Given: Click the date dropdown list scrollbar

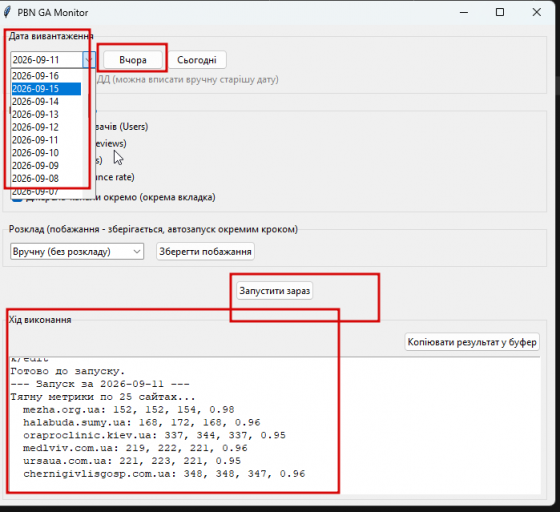Looking at the screenshot, I should (89, 134).
